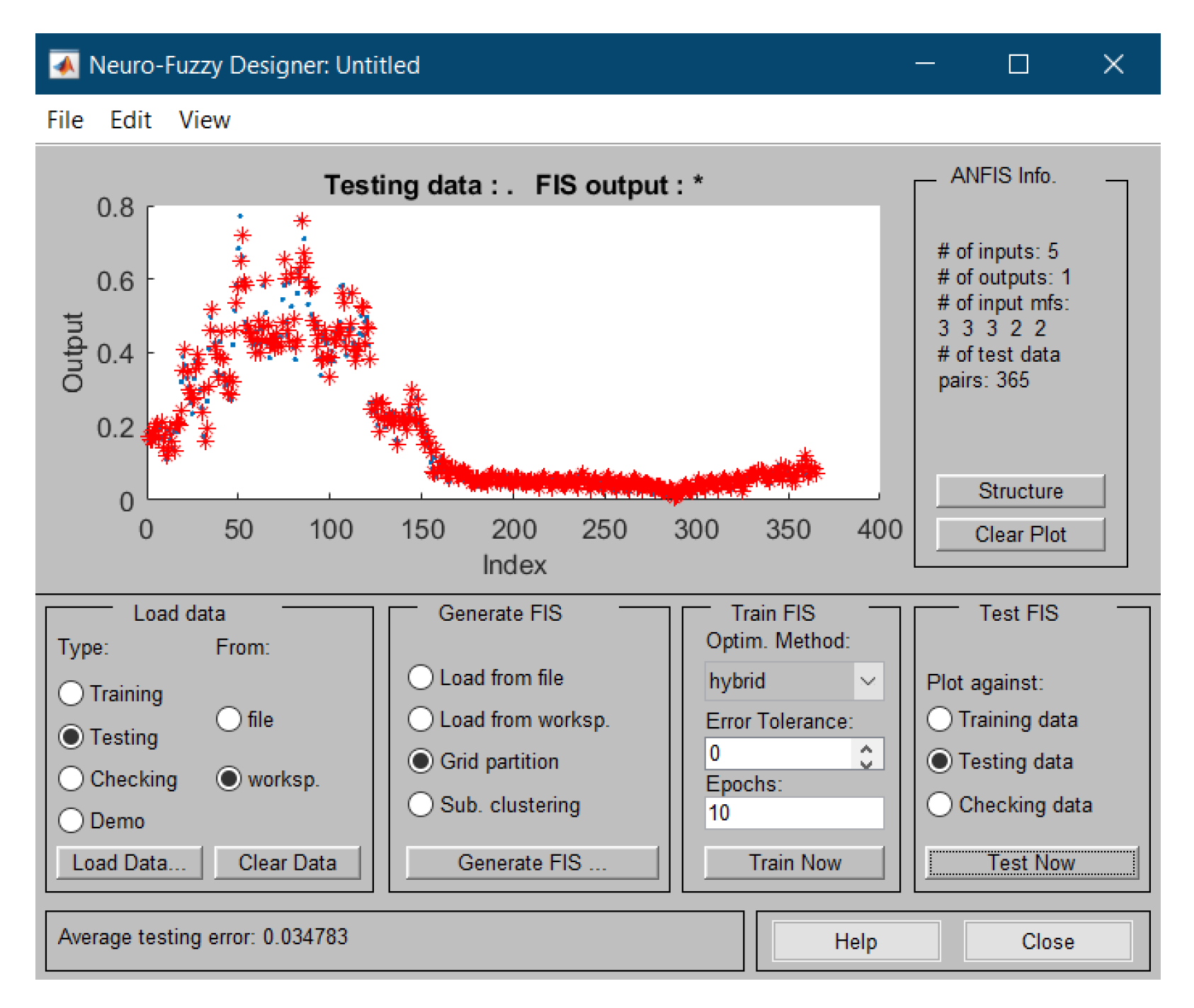1194x1008 pixels.
Task: Maximize the Neuro-Fuzzy Designer window
Action: [x=1018, y=64]
